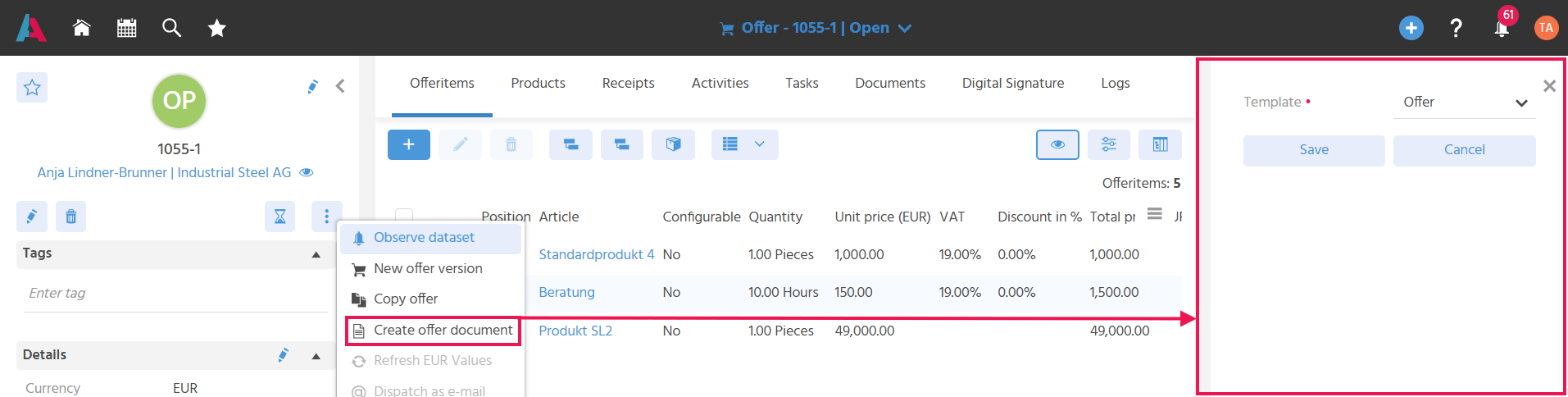The image size is (1568, 397).
Task: Switch to Logs tab
Action: [1116, 83]
